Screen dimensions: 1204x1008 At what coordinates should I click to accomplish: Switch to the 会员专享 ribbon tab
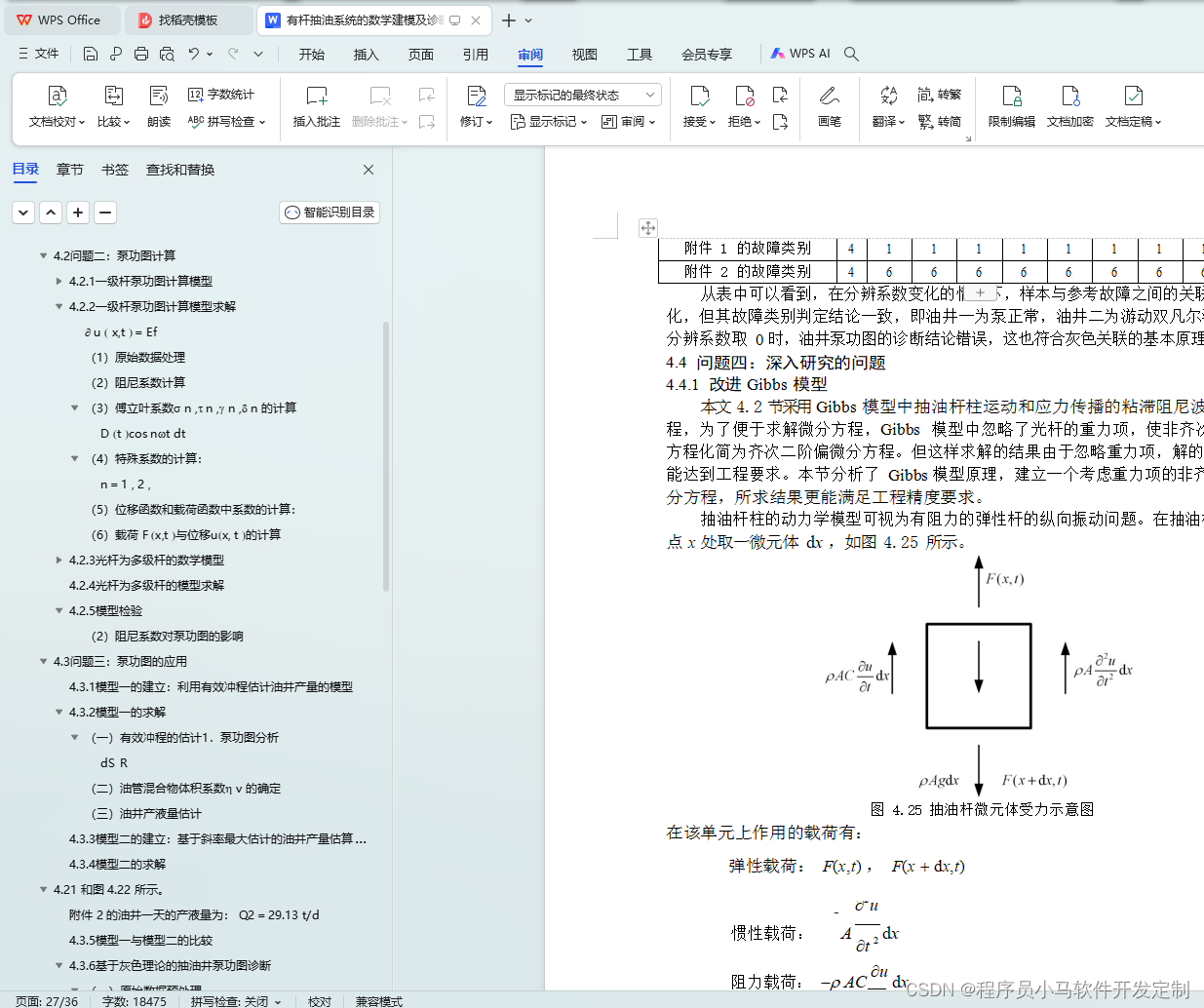click(707, 55)
